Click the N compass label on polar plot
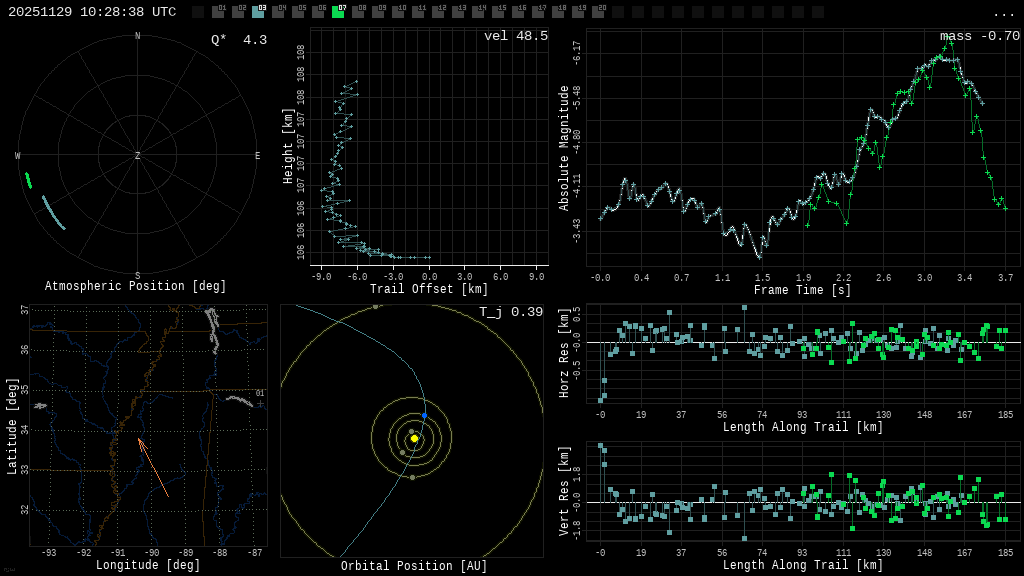Screen dimensions: 1024x576 tap(138, 37)
